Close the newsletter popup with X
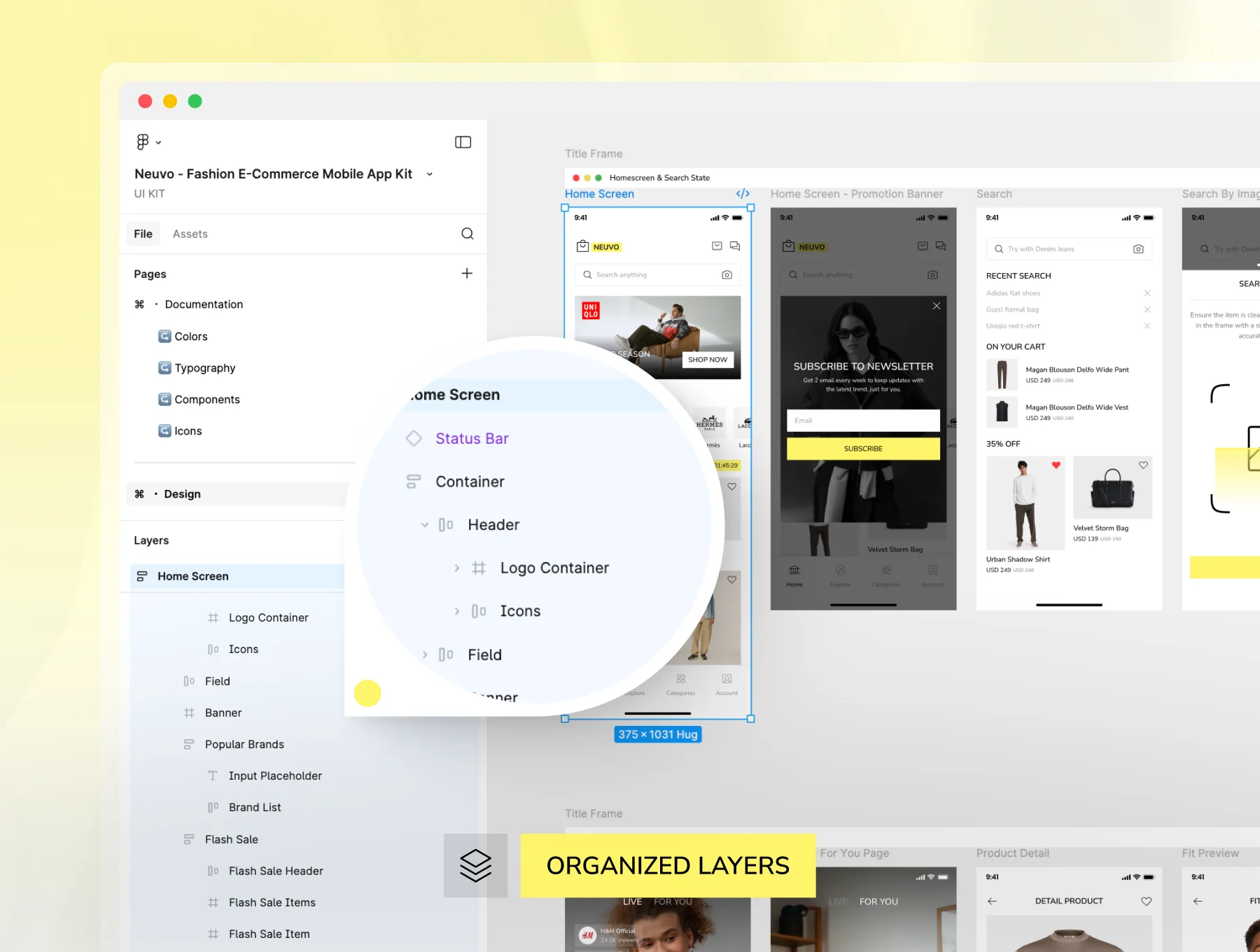 point(937,306)
